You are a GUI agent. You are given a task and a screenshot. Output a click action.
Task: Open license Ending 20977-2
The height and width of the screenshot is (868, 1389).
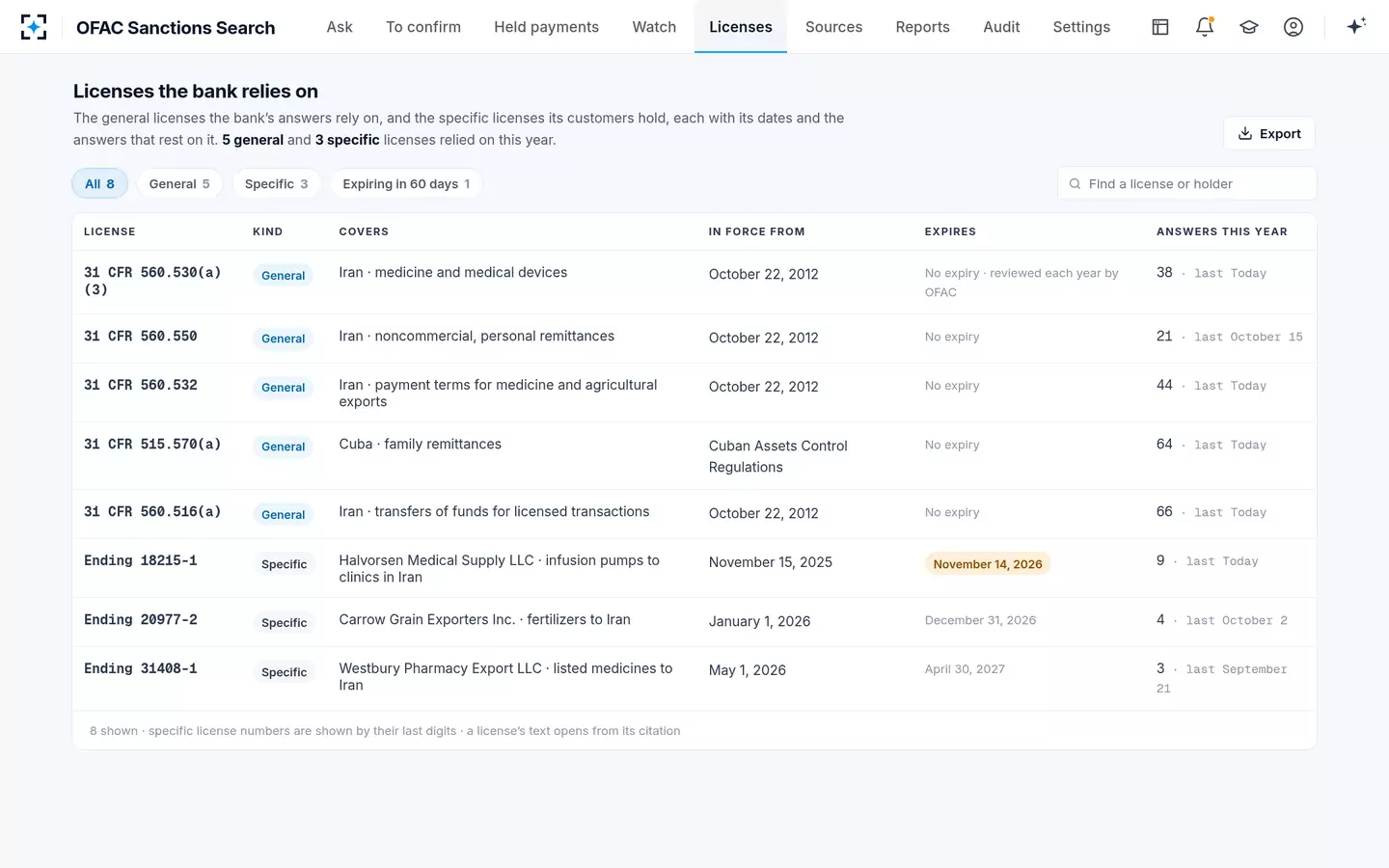(141, 620)
